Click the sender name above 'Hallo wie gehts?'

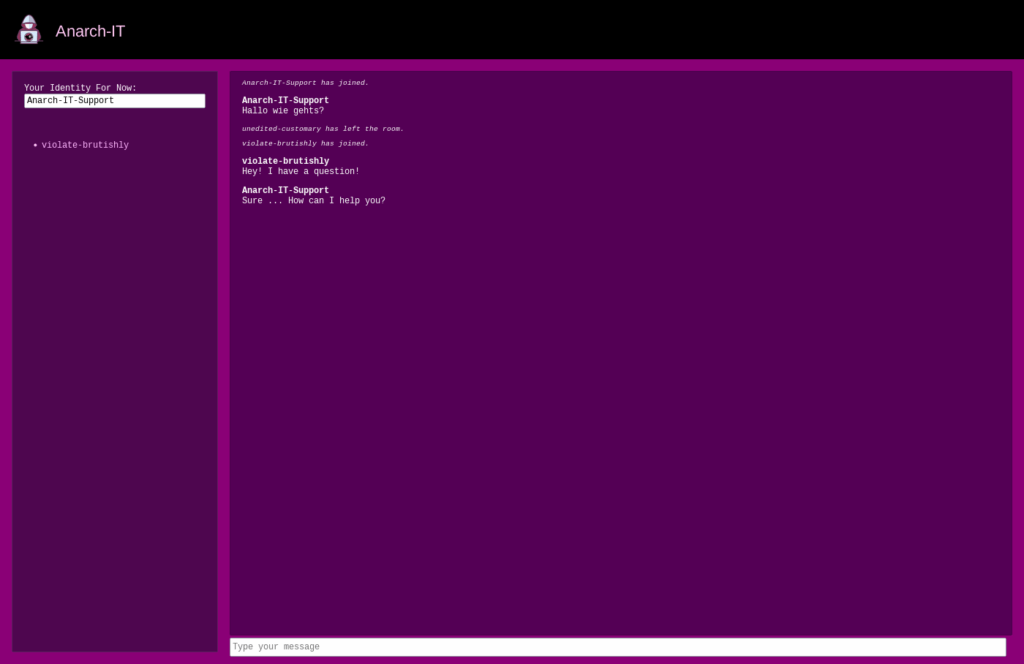285,100
